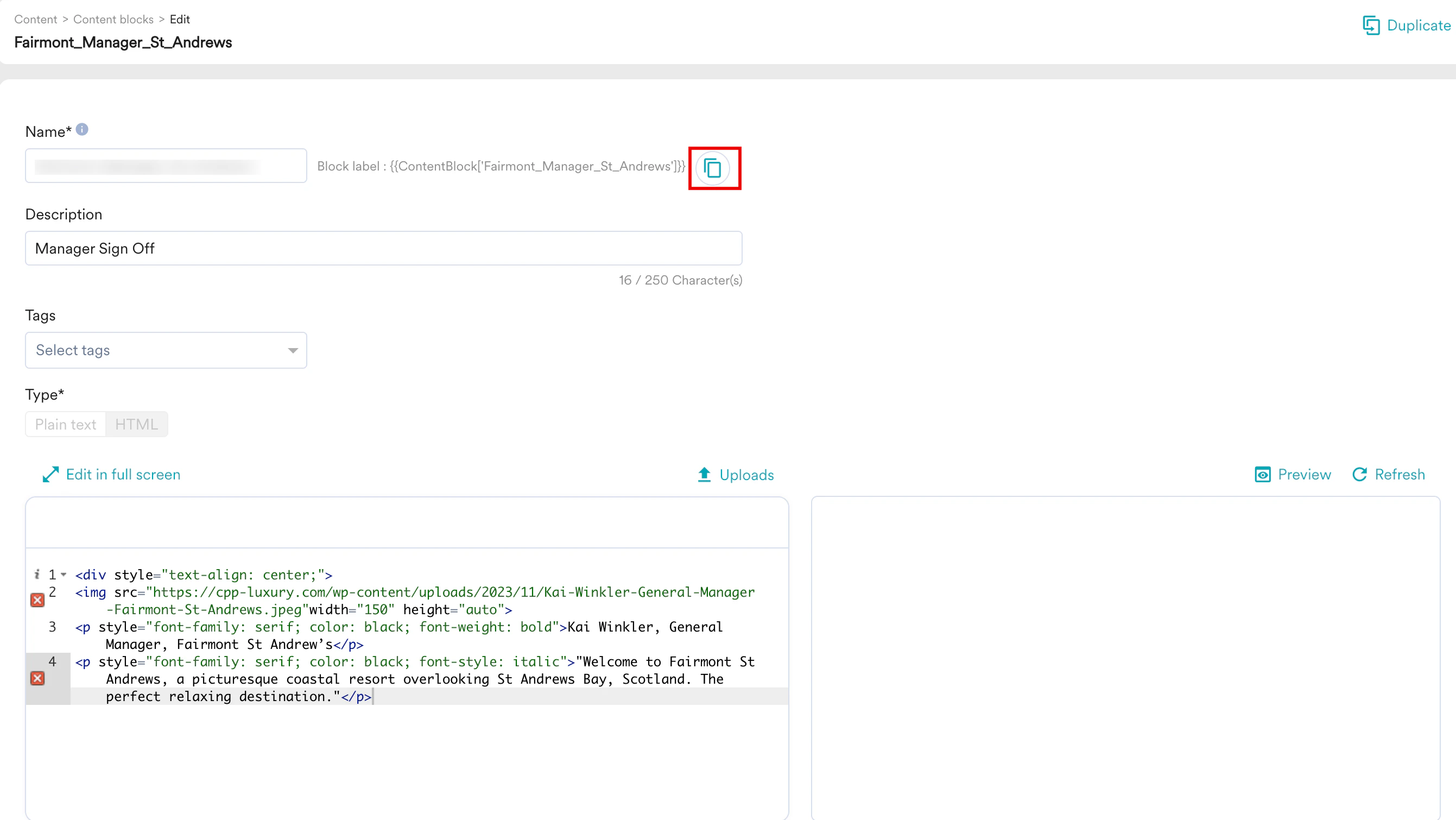1456x820 pixels.
Task: Click the info marker on line 1
Action: pos(37,575)
